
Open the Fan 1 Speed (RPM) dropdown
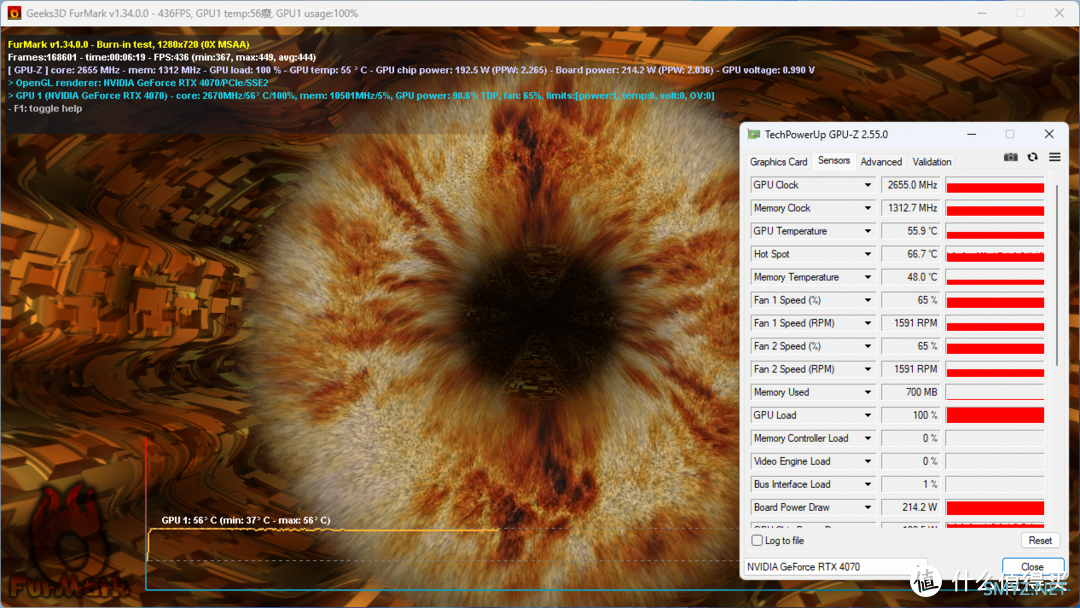pos(868,323)
